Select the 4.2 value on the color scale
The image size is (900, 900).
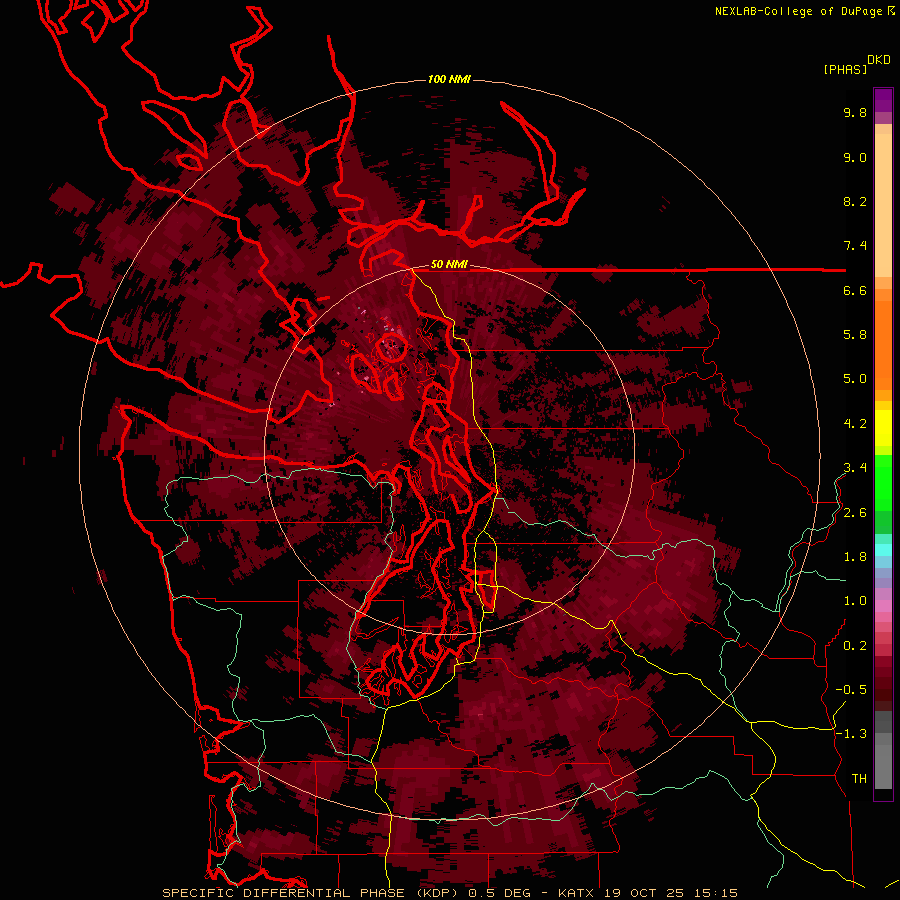coord(855,424)
